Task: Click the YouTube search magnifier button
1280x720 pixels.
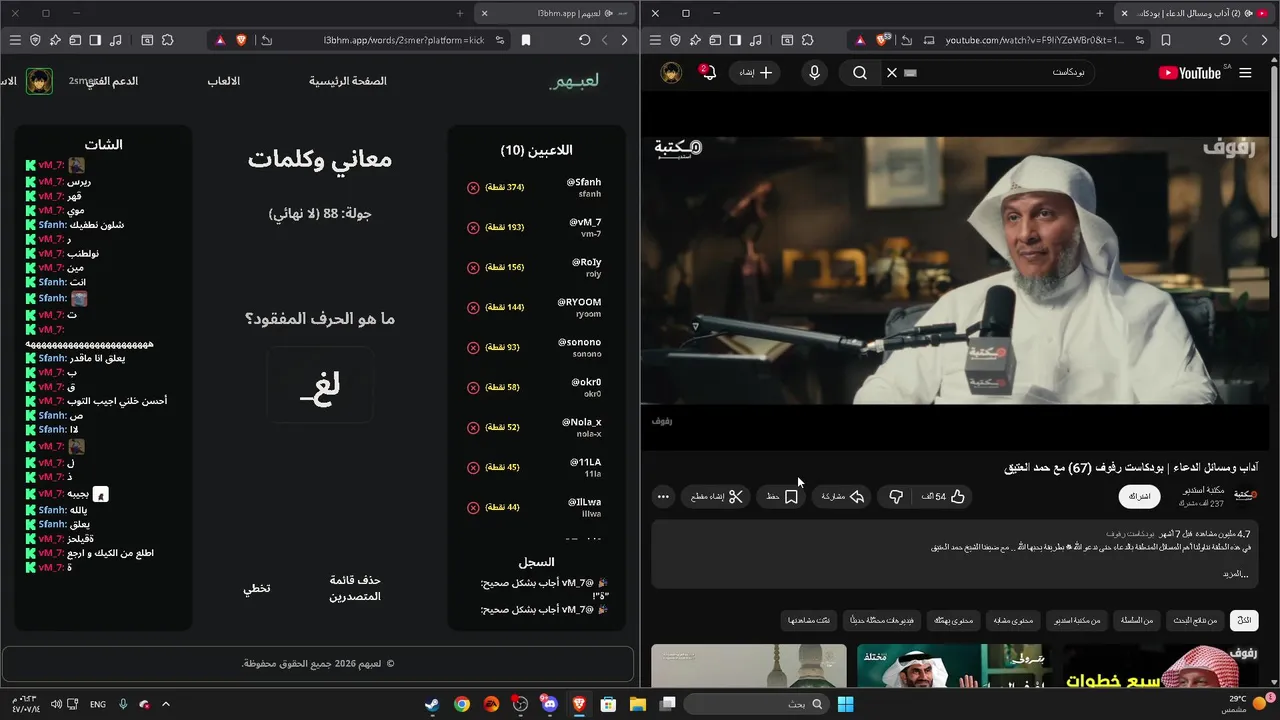Action: (860, 73)
